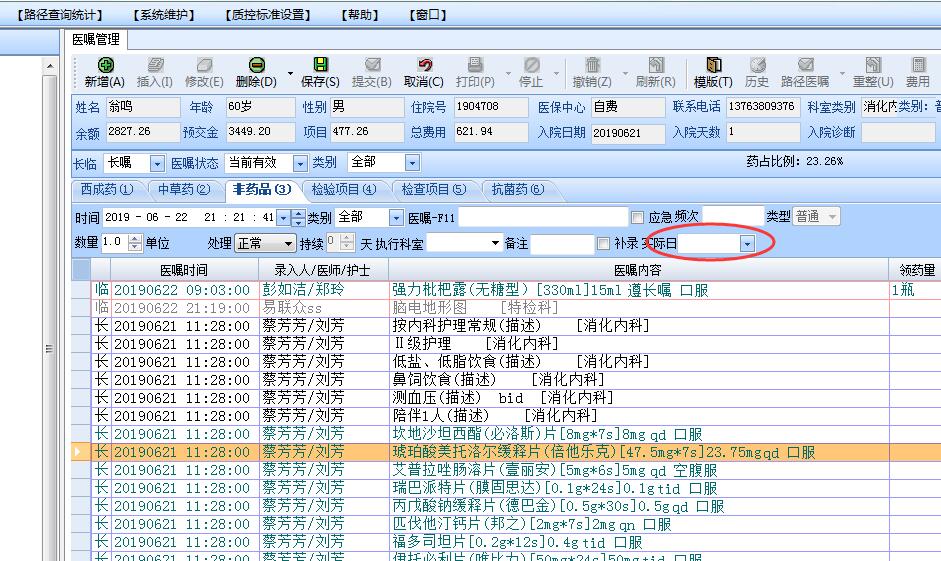
Task: Click the 撤销(Z) revoke icon
Action: pyautogui.click(x=592, y=65)
